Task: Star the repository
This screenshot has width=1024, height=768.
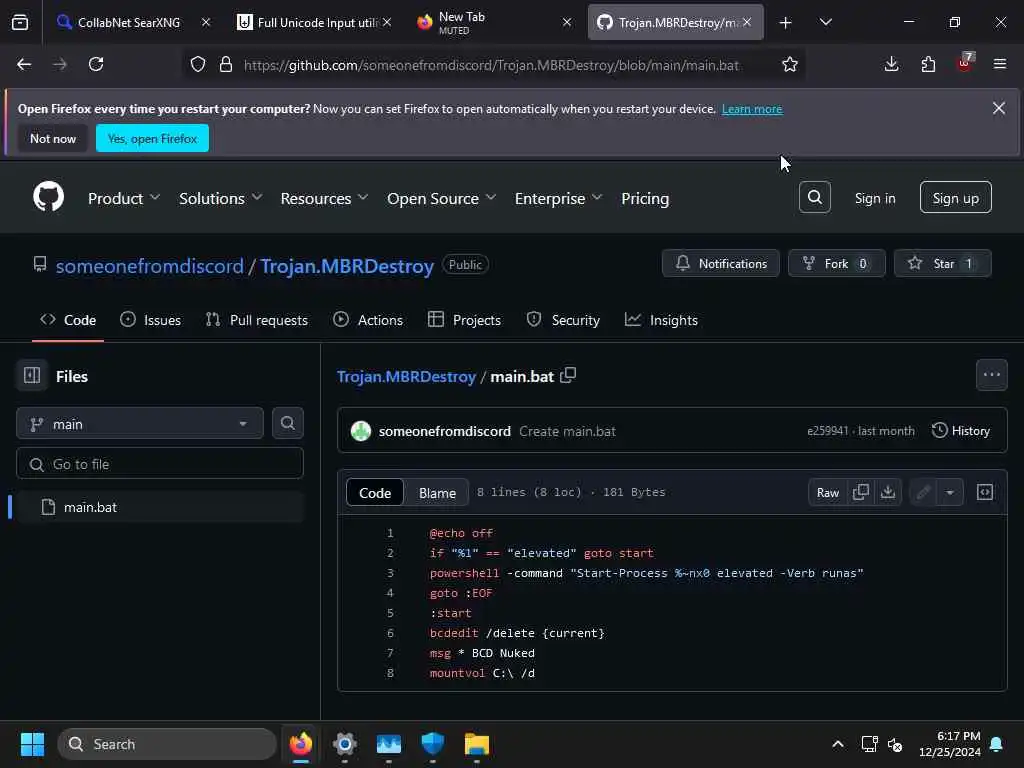Action: 942,263
